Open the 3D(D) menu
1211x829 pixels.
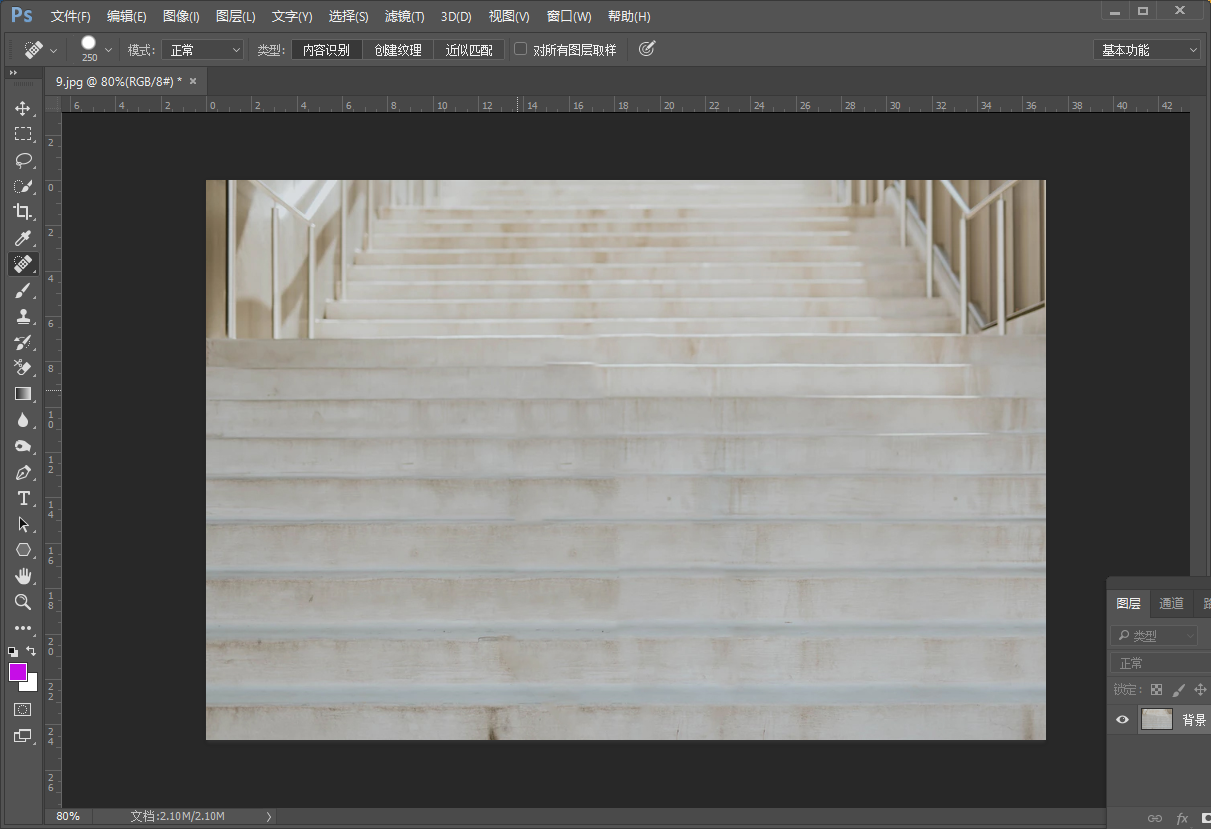point(456,17)
